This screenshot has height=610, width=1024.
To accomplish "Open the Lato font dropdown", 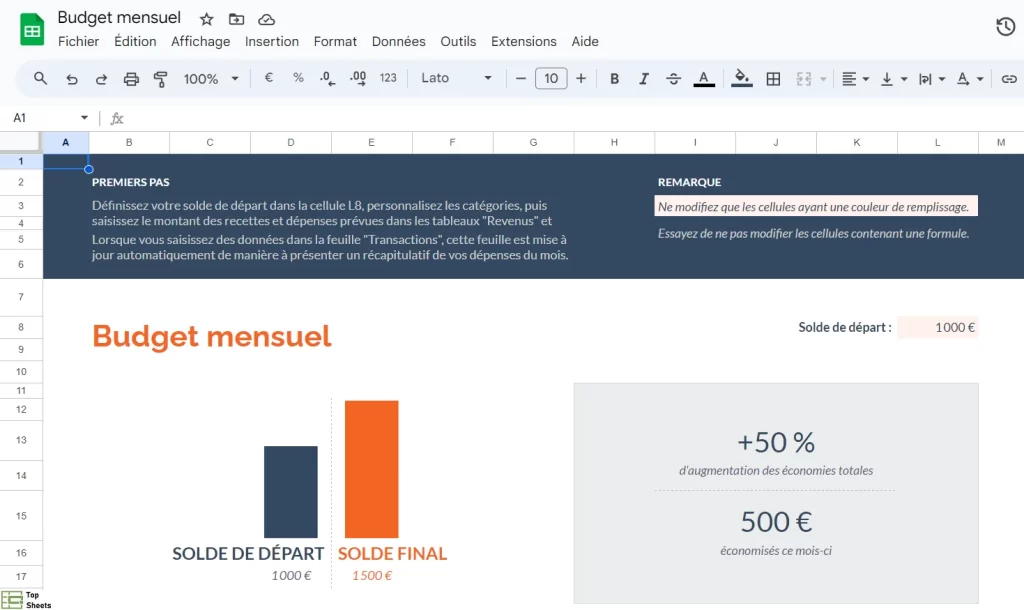I will [x=456, y=78].
